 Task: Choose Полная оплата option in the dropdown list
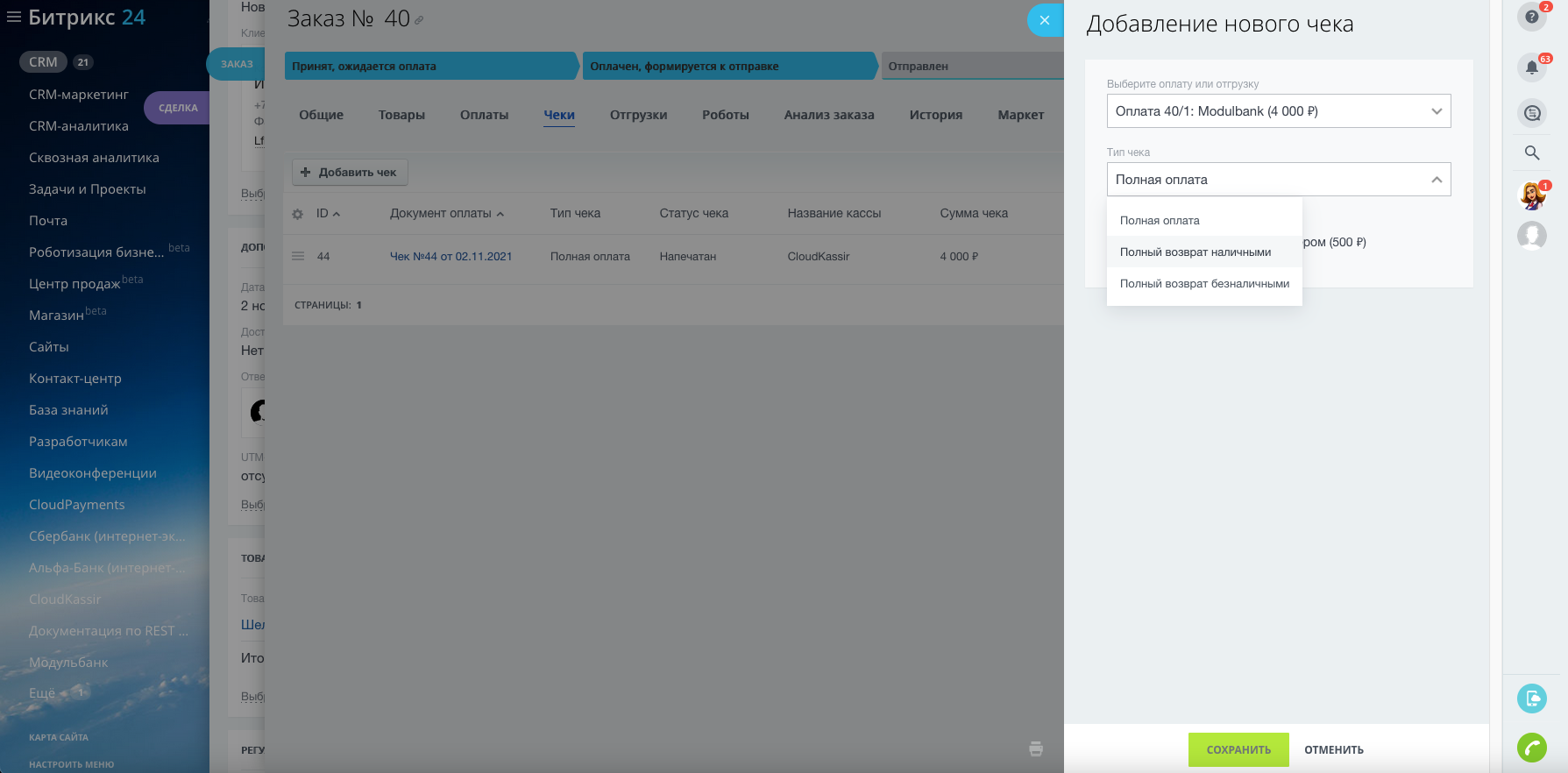(x=1204, y=221)
